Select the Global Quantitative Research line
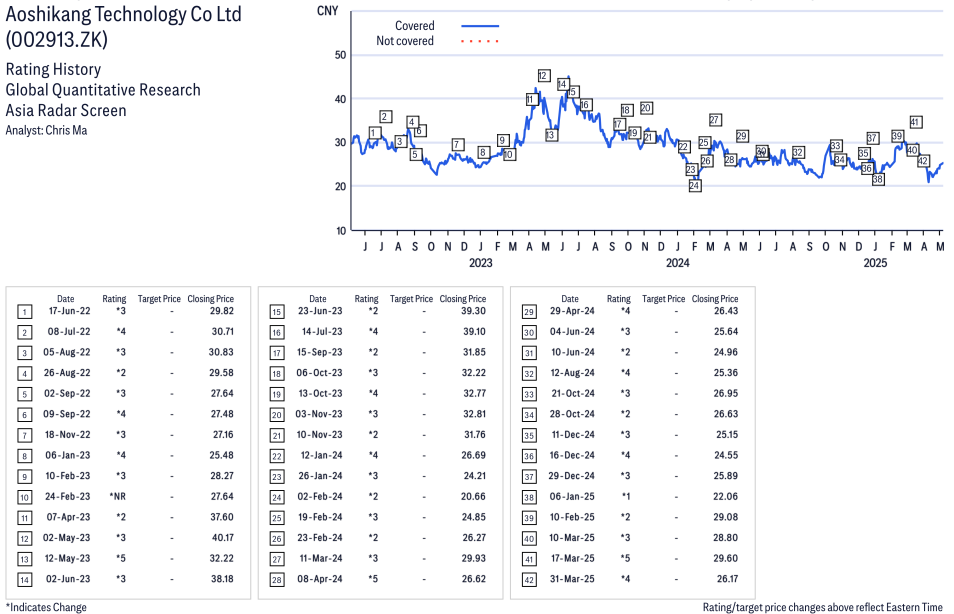This screenshot has width=954, height=614. (x=103, y=89)
